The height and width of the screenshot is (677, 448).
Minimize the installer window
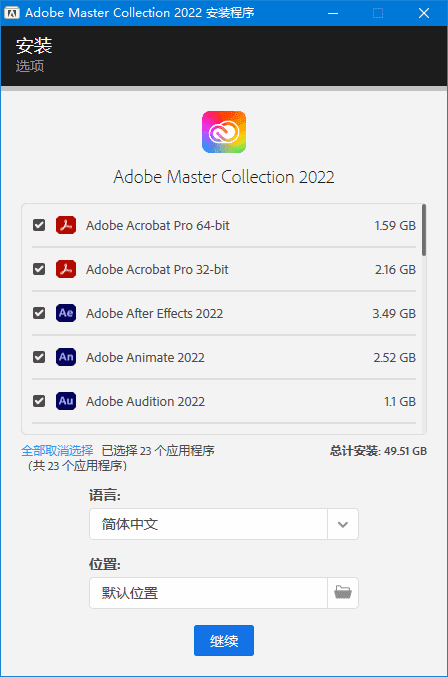333,13
